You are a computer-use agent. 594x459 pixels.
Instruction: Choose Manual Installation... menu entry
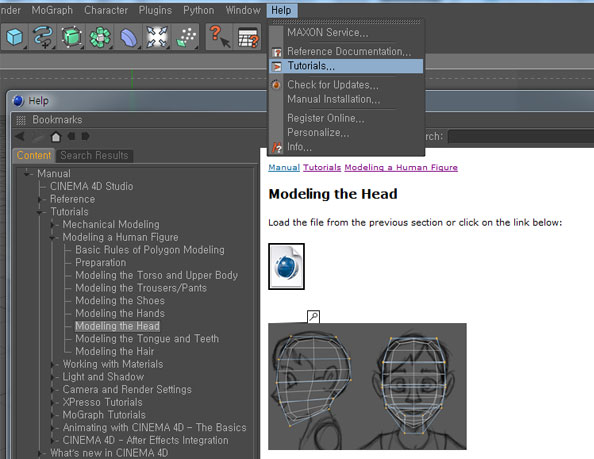(x=346, y=99)
